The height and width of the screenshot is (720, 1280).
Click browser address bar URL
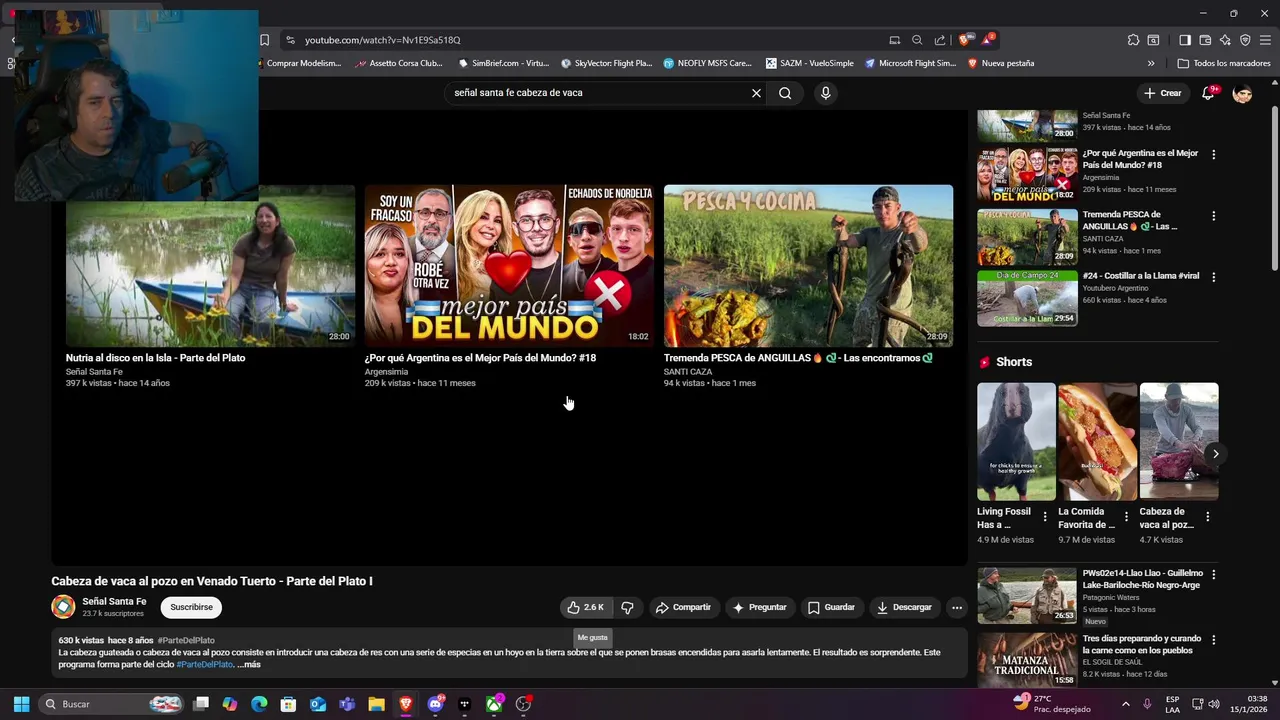(x=382, y=40)
